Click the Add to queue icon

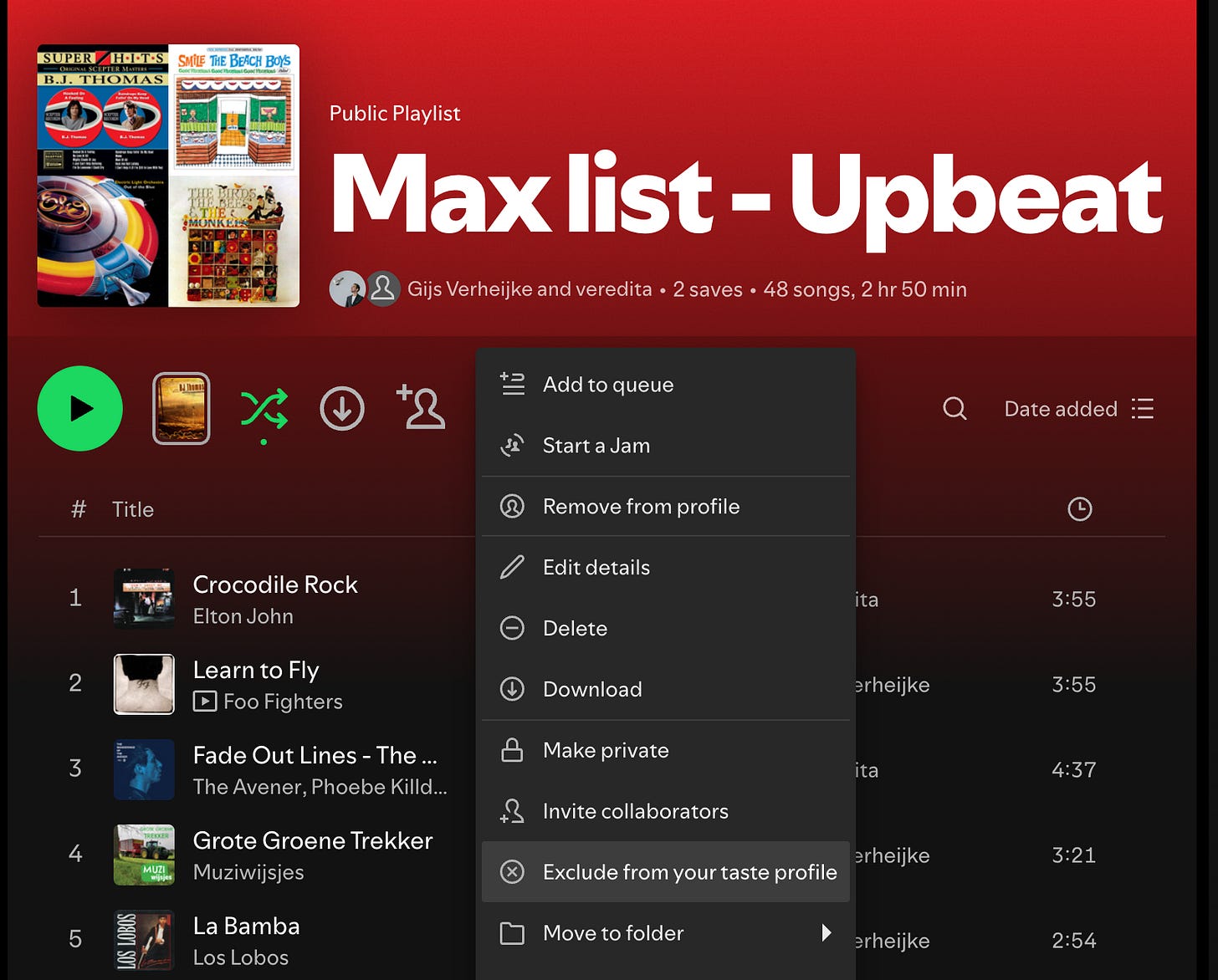[x=512, y=384]
